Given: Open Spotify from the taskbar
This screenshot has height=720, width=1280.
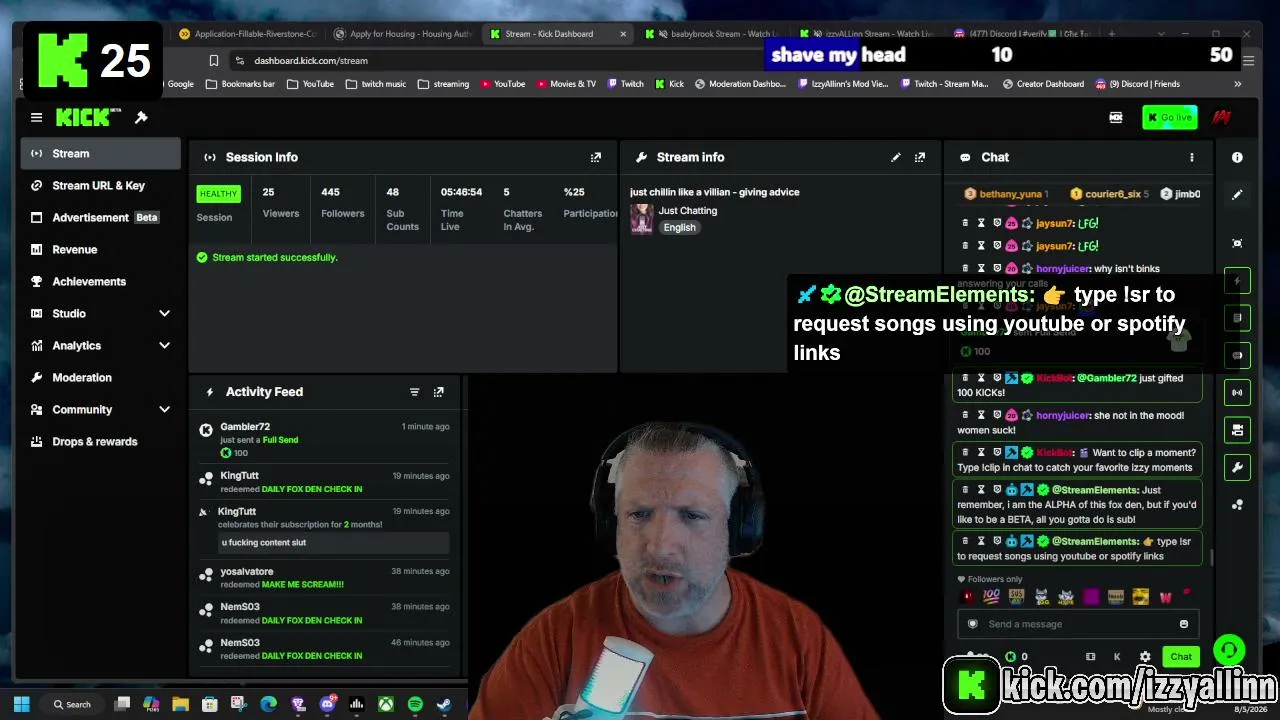Looking at the screenshot, I should point(414,704).
